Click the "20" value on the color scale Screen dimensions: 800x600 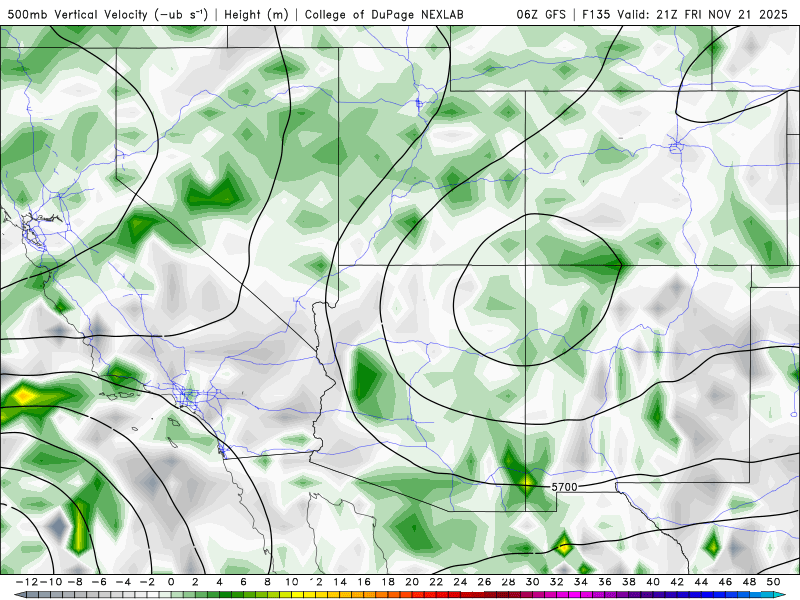point(412,582)
